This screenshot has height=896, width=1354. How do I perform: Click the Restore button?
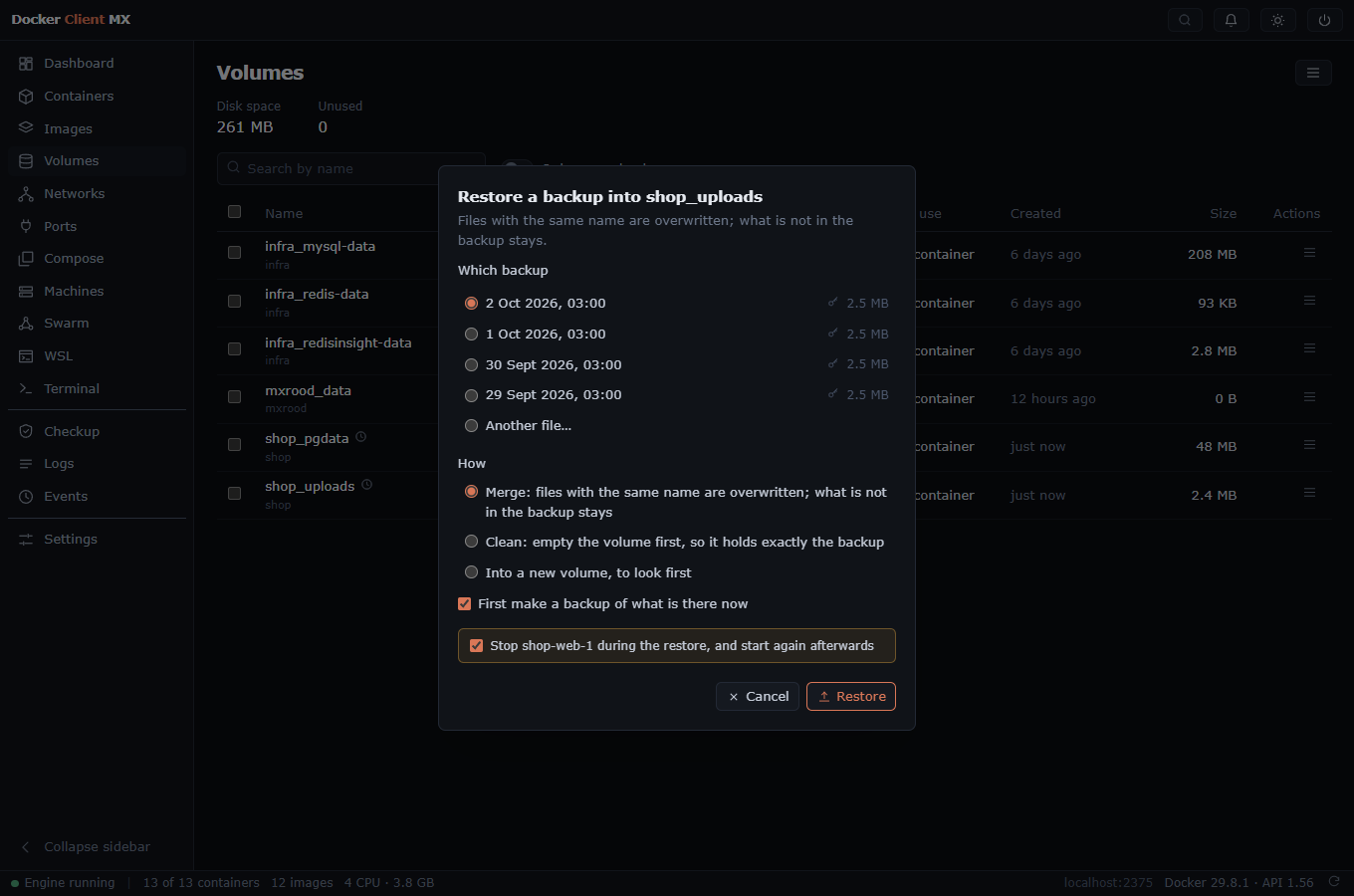pyautogui.click(x=851, y=697)
